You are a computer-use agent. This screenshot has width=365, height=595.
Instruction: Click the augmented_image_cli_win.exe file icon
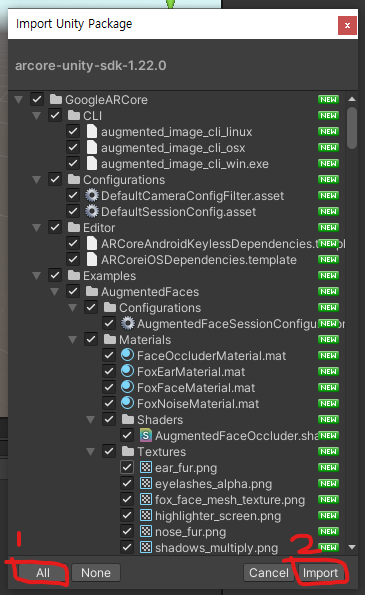(x=91, y=164)
